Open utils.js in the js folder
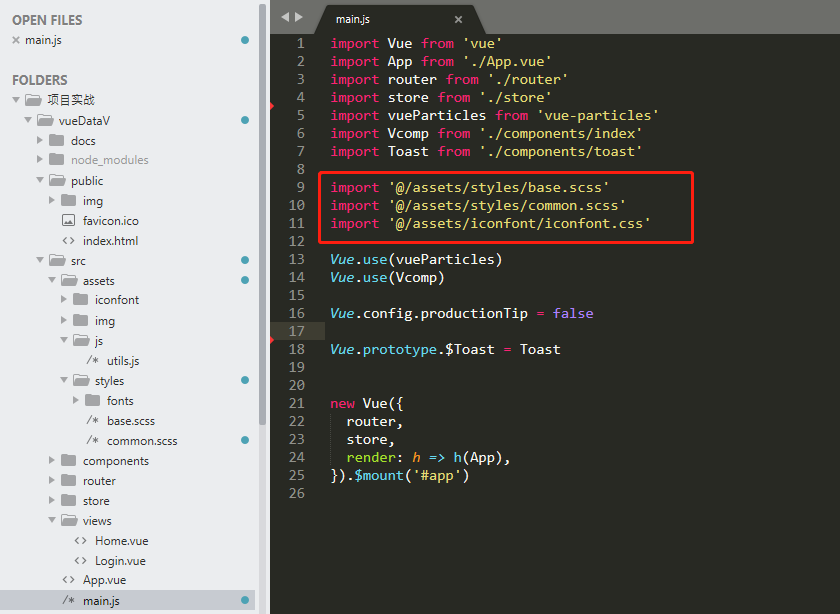The height and width of the screenshot is (614, 840). (123, 361)
